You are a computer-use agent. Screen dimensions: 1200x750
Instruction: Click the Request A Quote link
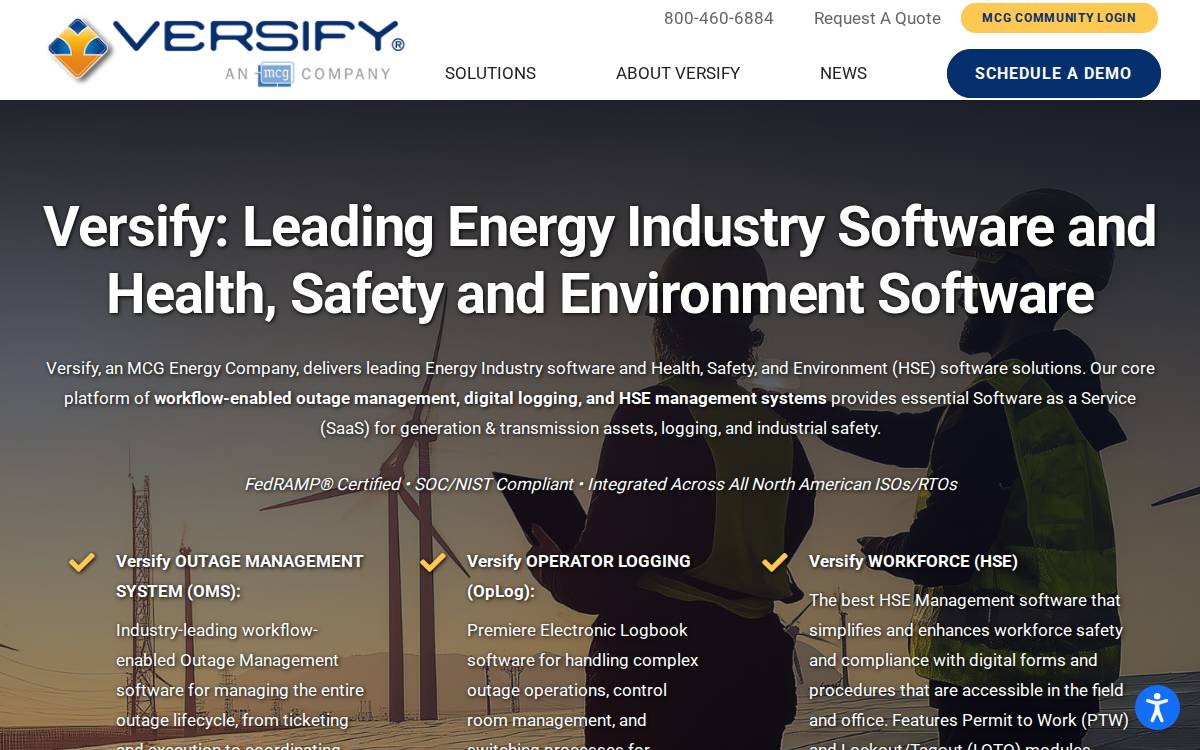pyautogui.click(x=877, y=18)
